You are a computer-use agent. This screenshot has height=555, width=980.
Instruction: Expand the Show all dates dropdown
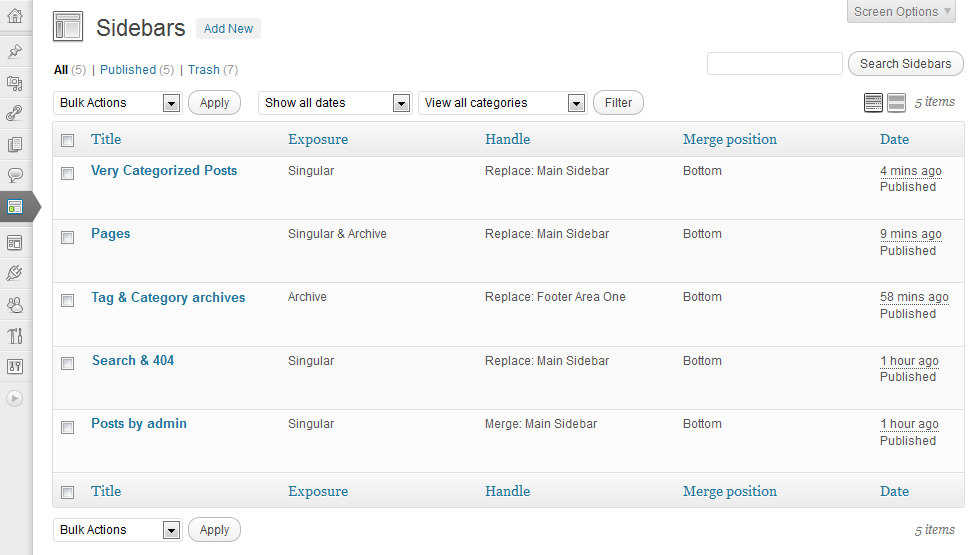pyautogui.click(x=335, y=102)
